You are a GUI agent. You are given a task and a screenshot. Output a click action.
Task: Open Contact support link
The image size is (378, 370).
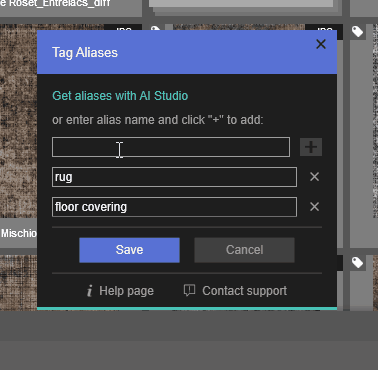pos(235,291)
